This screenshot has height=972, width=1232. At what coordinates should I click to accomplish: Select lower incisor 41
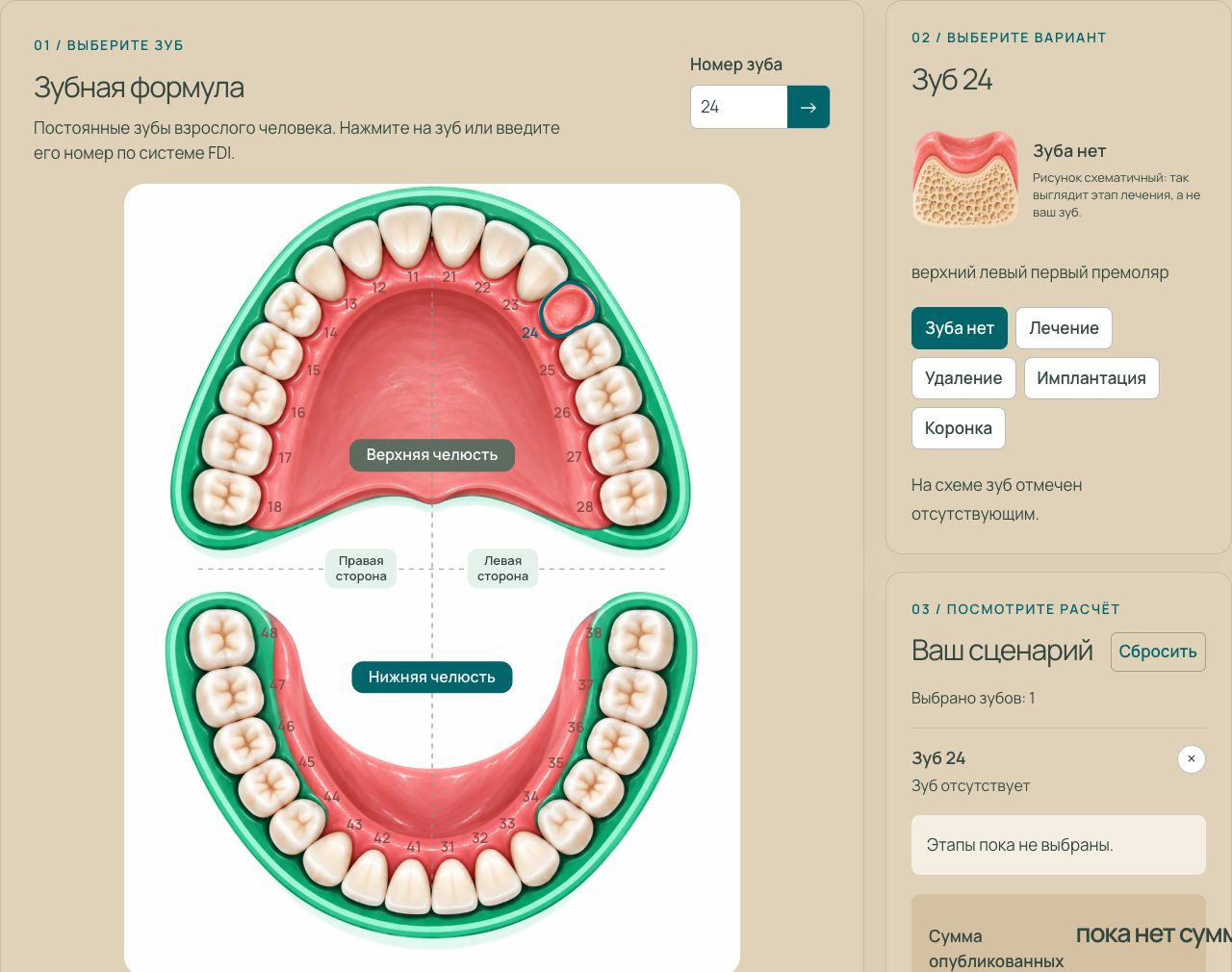pos(408,885)
